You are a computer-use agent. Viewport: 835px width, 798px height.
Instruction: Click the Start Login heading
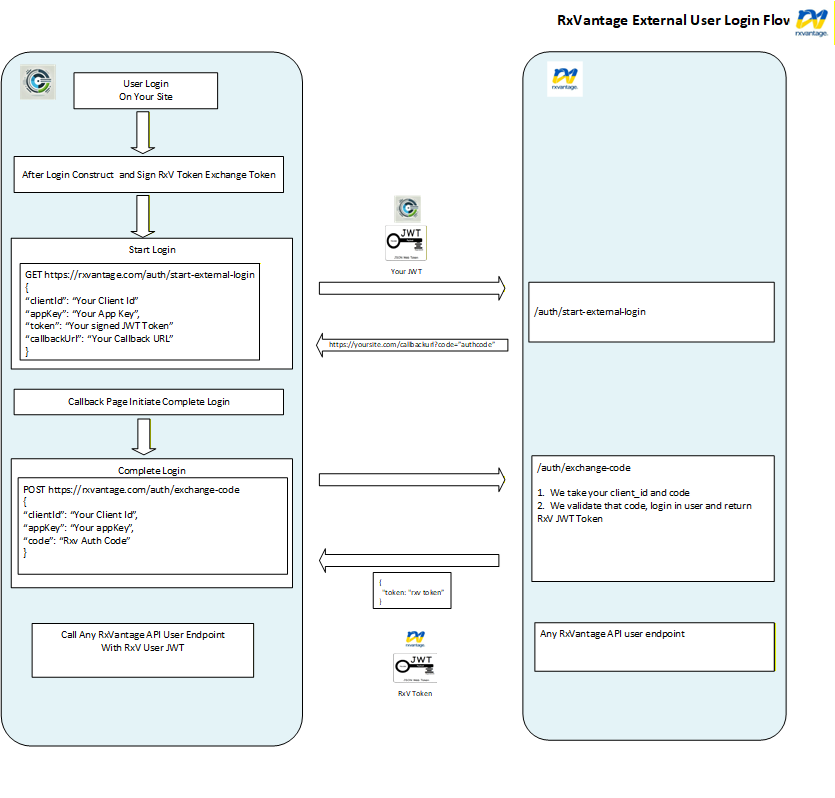(152, 250)
